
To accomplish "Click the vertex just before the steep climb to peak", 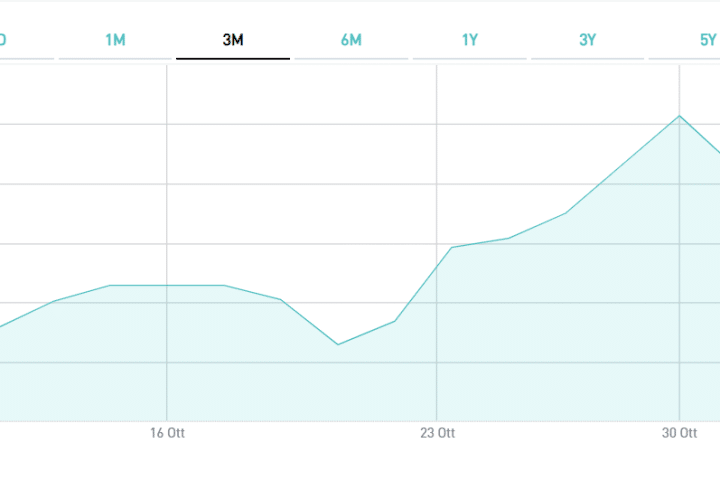I will (566, 213).
